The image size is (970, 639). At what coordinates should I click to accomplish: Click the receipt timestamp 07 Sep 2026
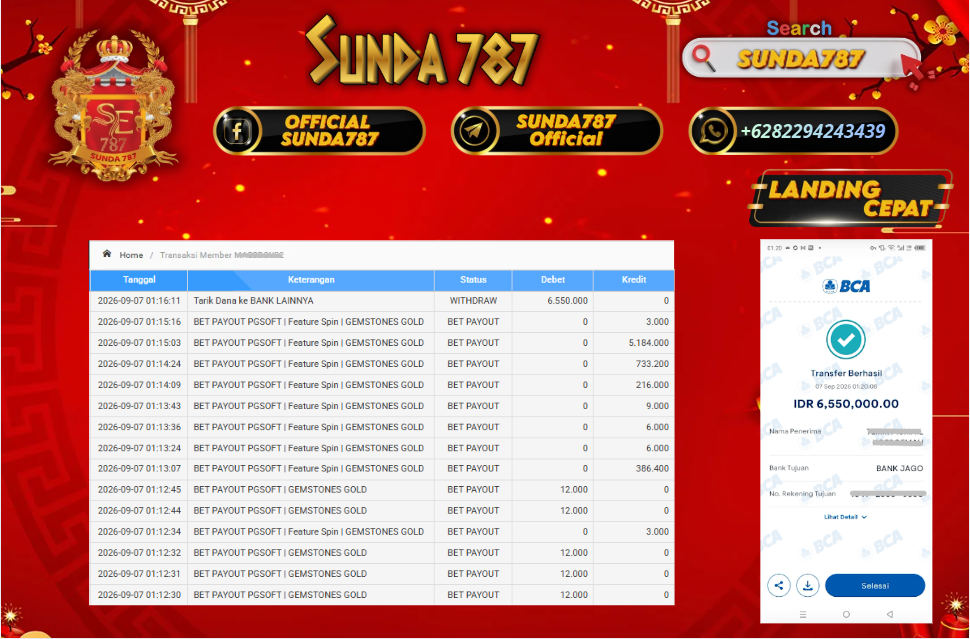tap(846, 386)
